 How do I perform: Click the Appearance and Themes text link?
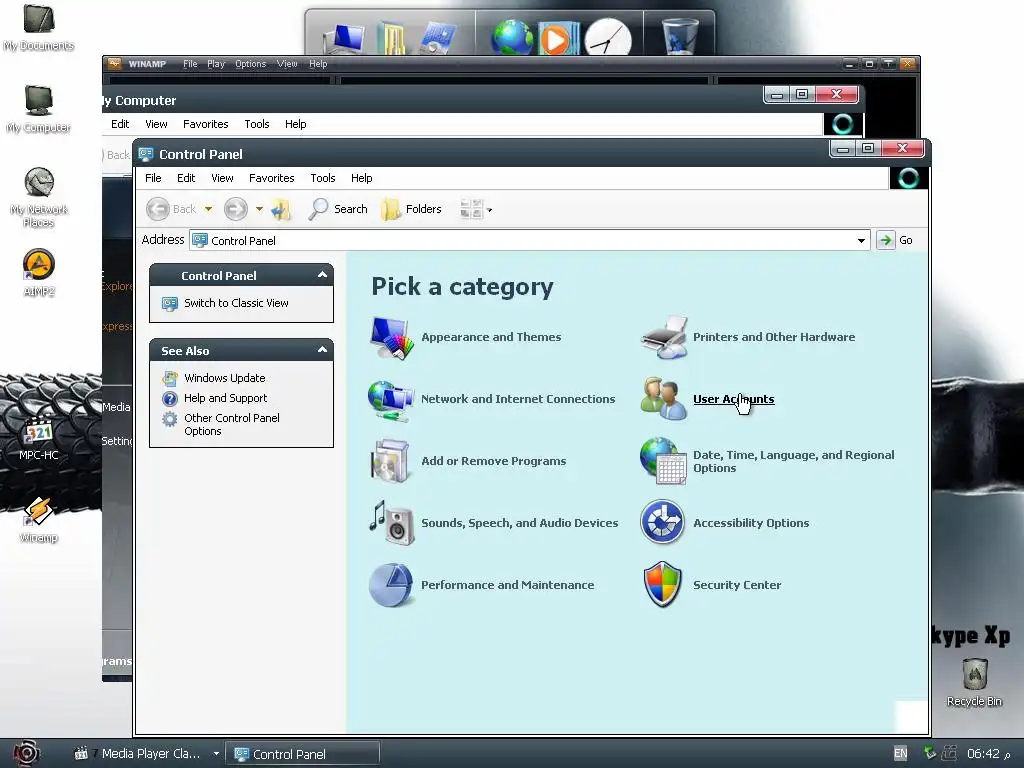pos(491,337)
